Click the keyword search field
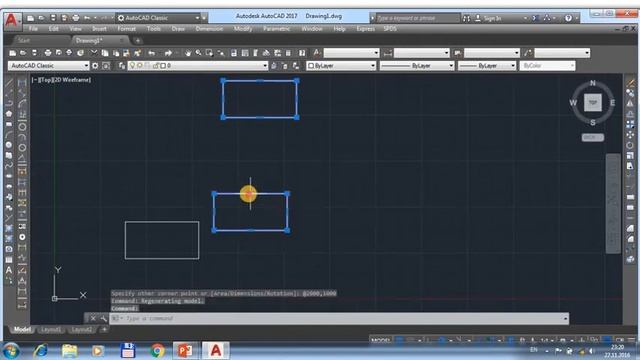The image size is (640, 360). (x=417, y=18)
